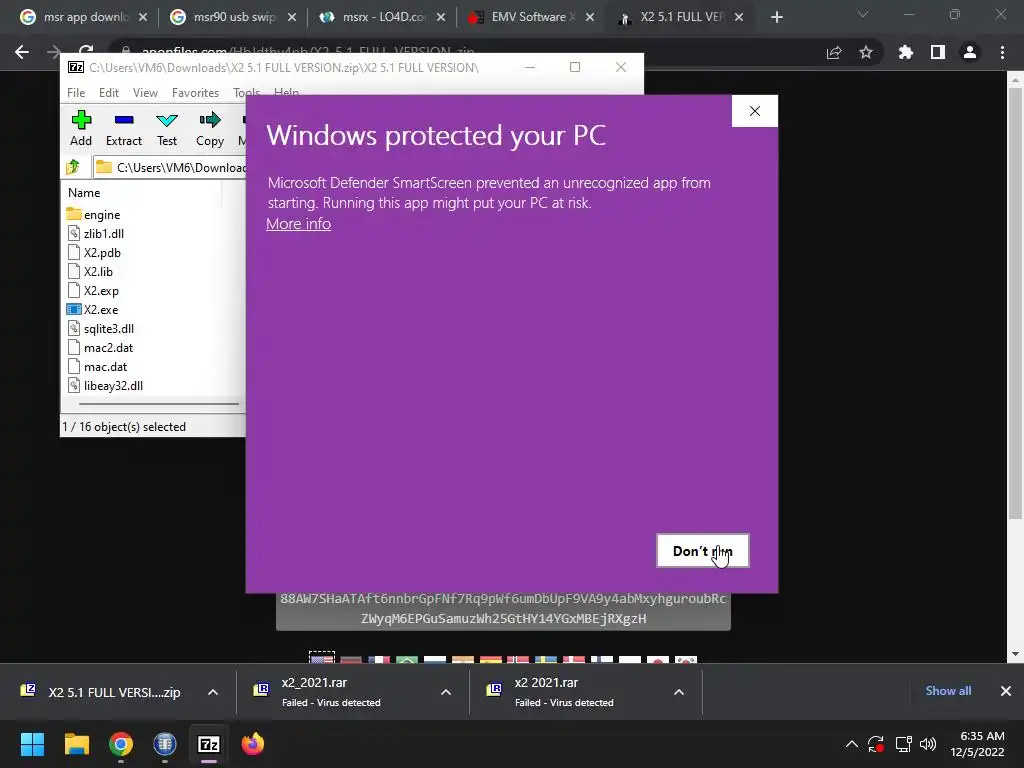Select X2.exp in the file list
The width and height of the screenshot is (1024, 768).
93,291
